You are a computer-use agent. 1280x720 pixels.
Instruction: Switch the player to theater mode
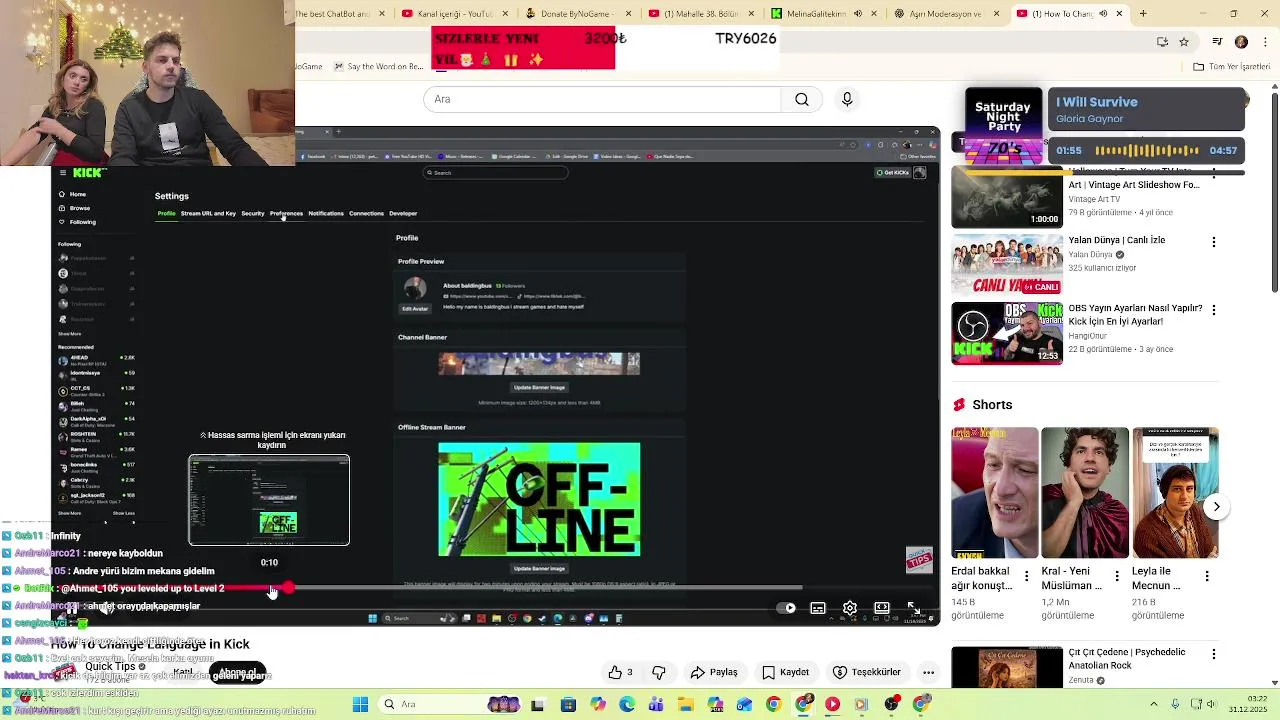pyautogui.click(x=882, y=608)
